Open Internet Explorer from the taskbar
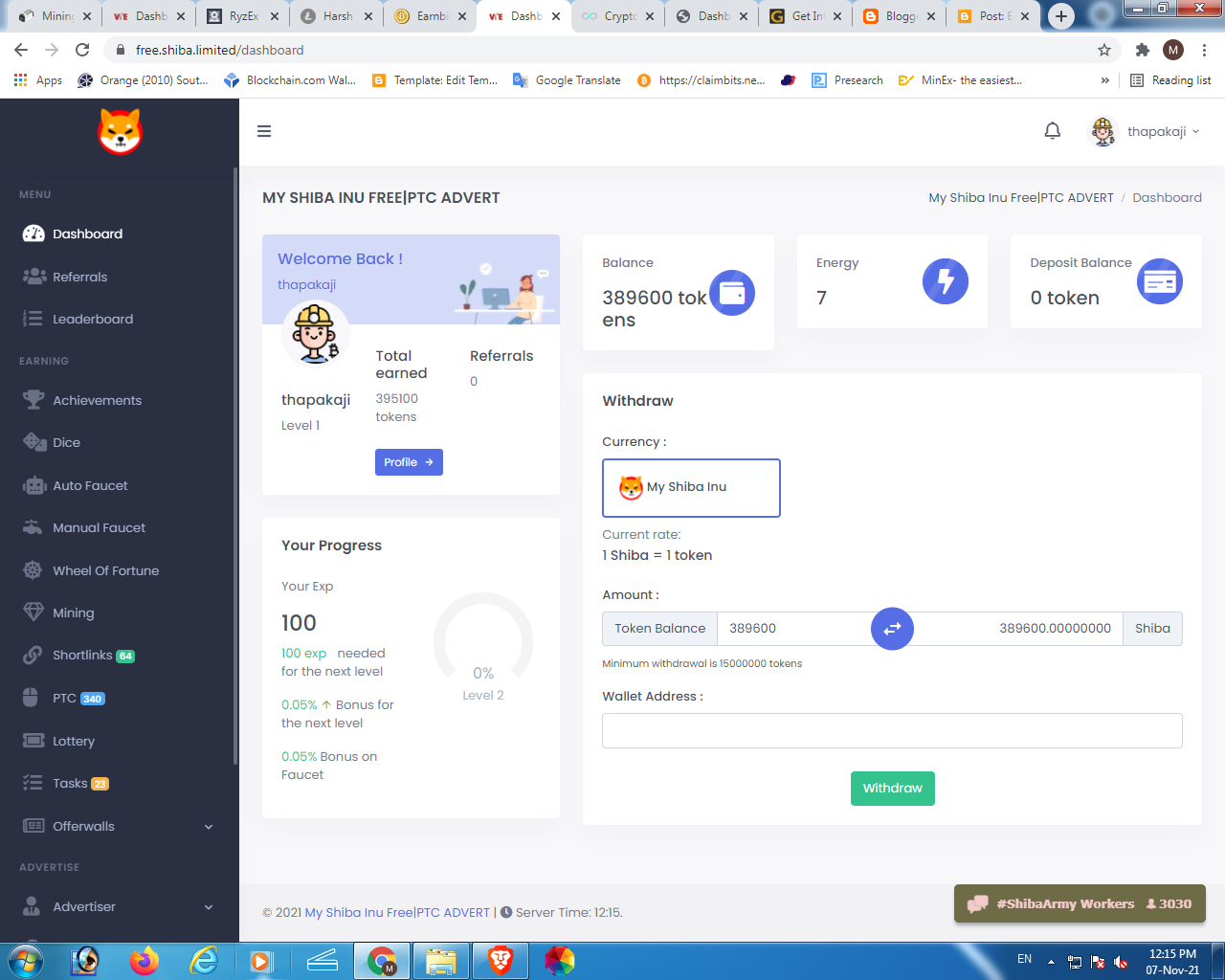This screenshot has width=1225, height=980. 204,960
